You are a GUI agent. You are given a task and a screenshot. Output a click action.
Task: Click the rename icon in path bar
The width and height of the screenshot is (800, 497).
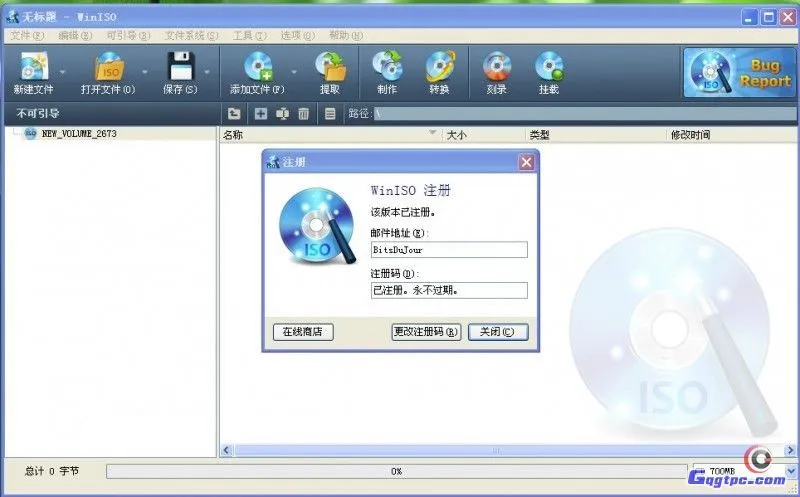(282, 113)
